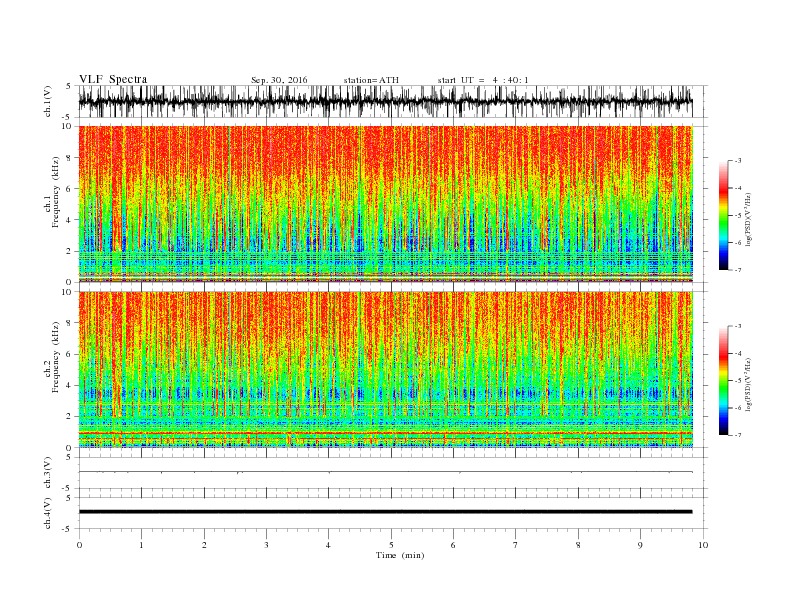Select the date text "Sep. 30, 2016"
The height and width of the screenshot is (612, 792).
click(x=279, y=80)
